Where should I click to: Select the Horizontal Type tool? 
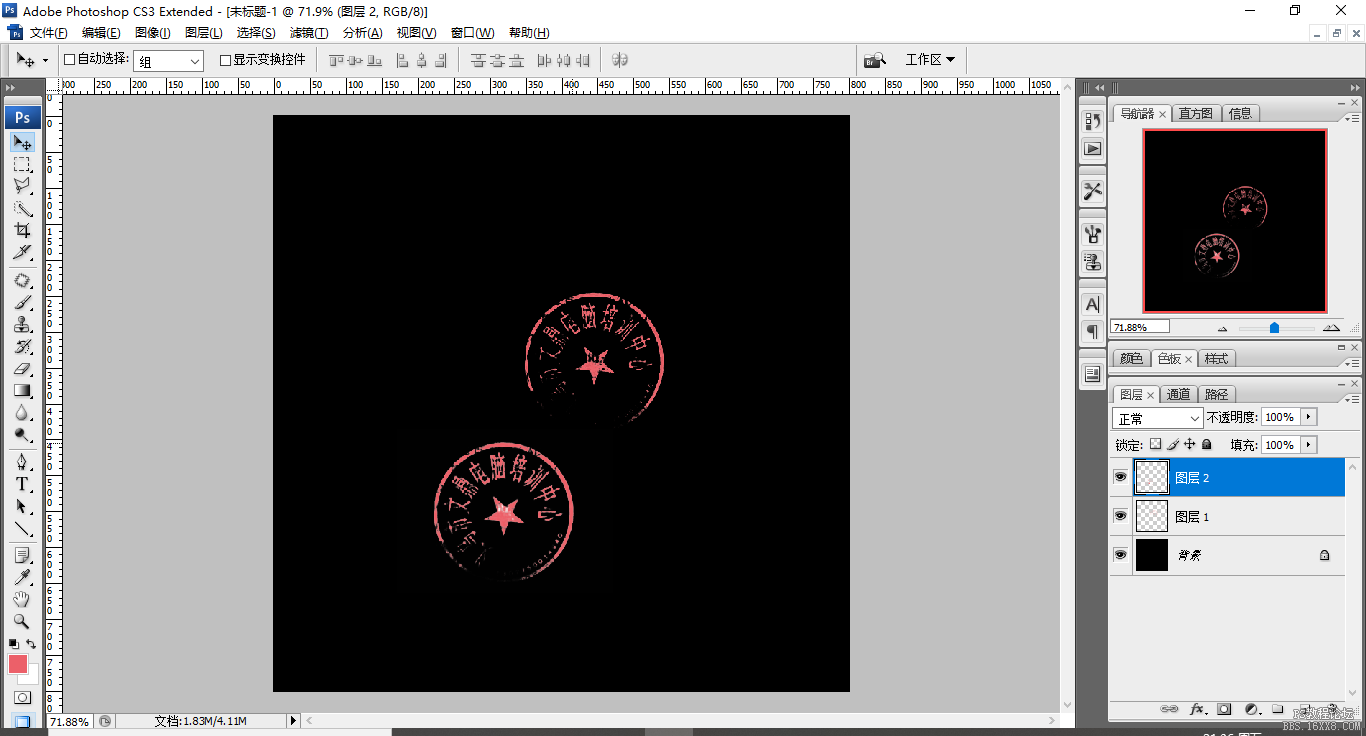22,485
